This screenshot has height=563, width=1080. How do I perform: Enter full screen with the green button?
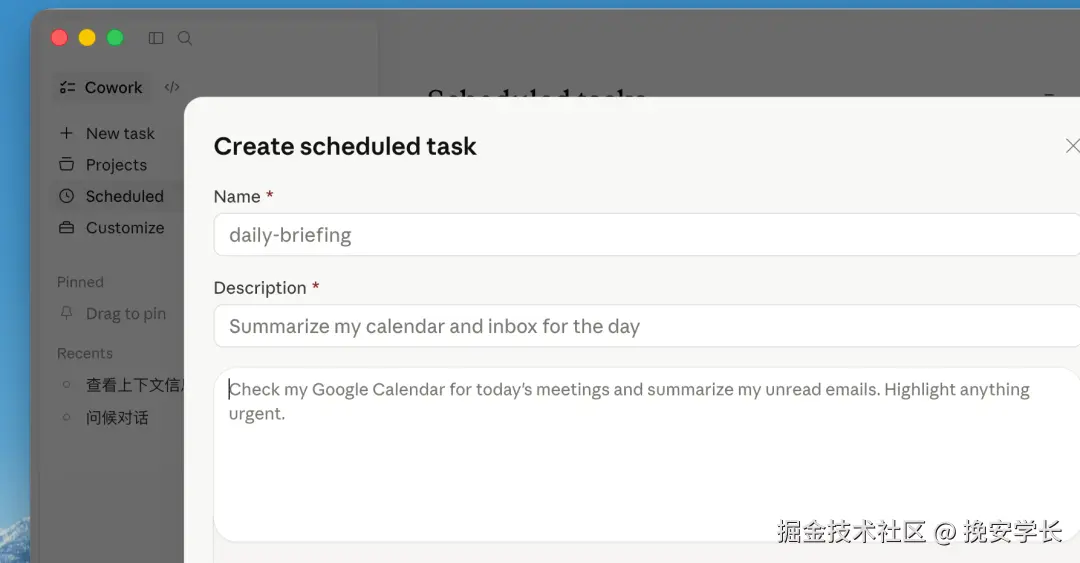point(115,38)
